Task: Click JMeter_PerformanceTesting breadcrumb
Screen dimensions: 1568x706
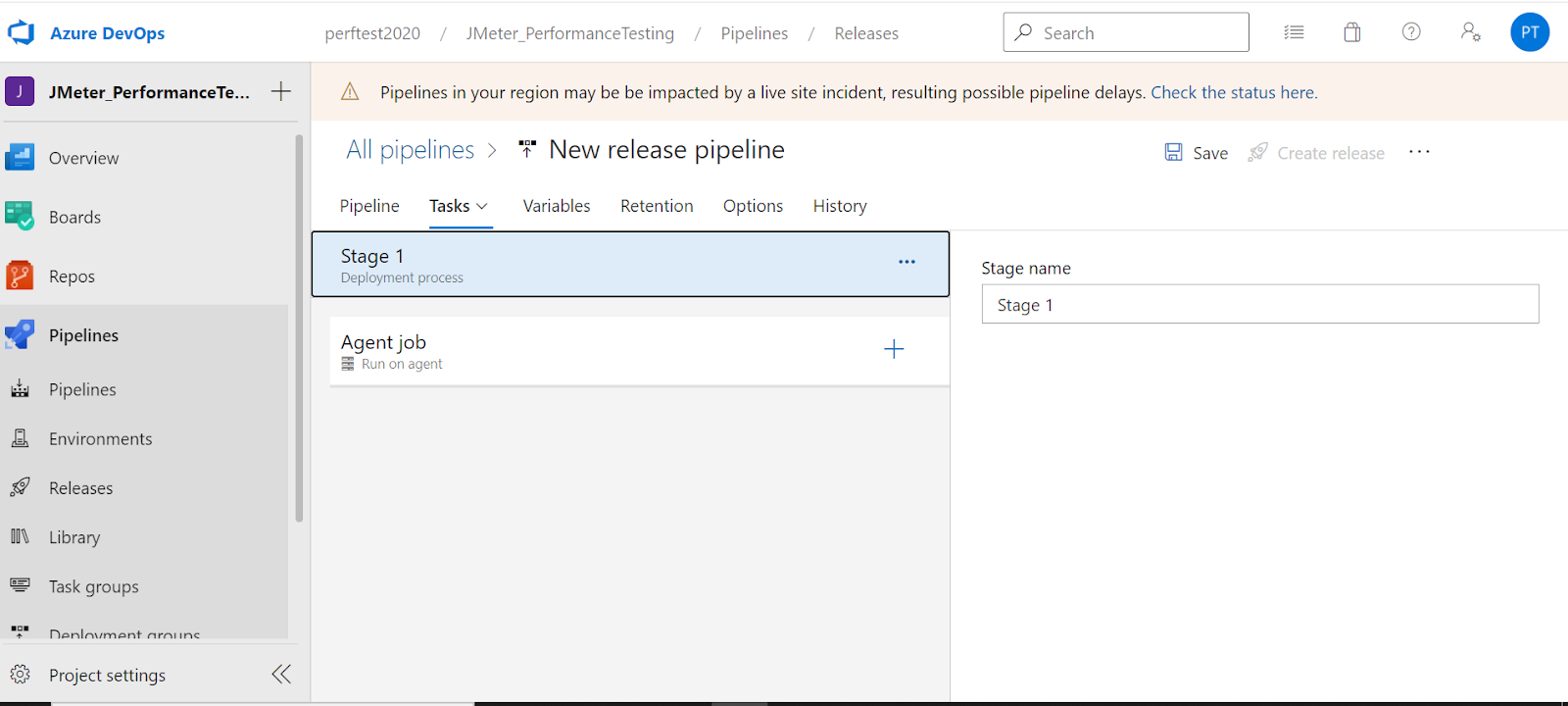Action: 570,33
